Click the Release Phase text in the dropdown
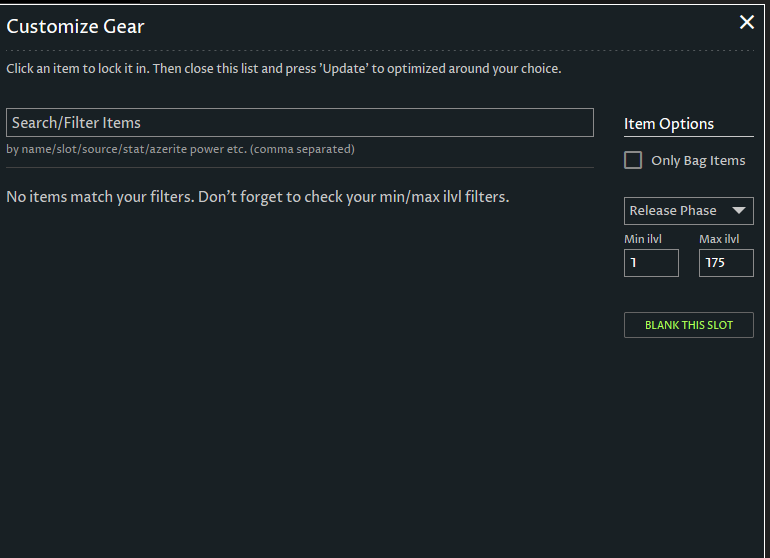This screenshot has height=558, width=770. [673, 211]
